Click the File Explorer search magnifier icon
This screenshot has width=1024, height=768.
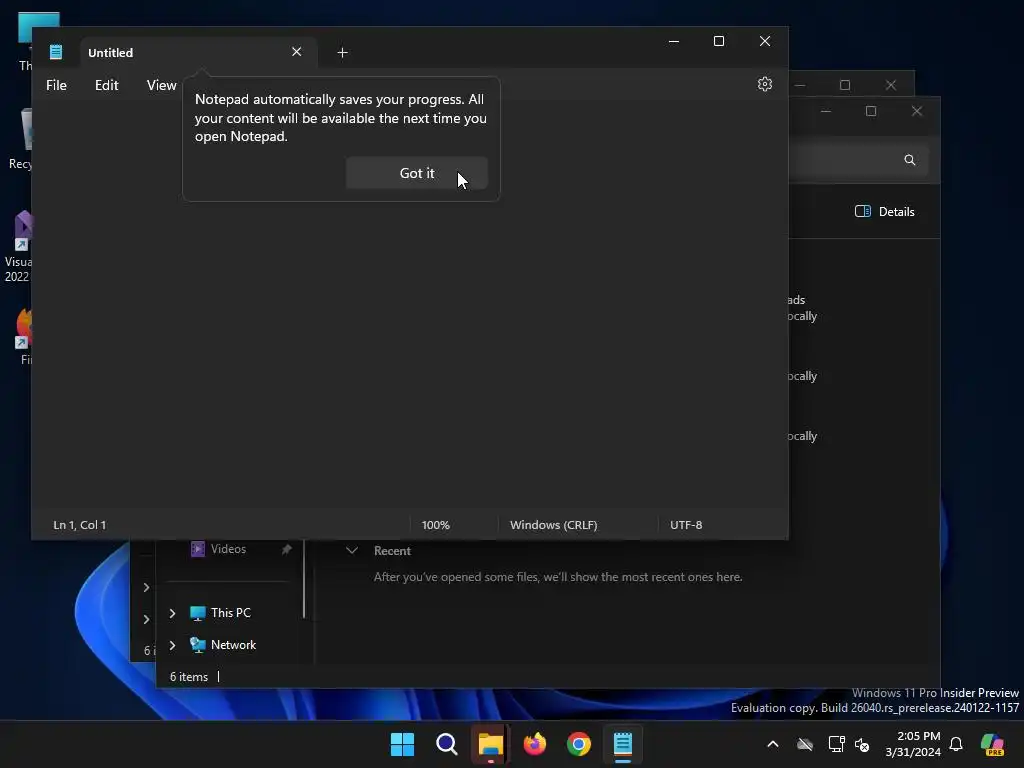tap(910, 160)
